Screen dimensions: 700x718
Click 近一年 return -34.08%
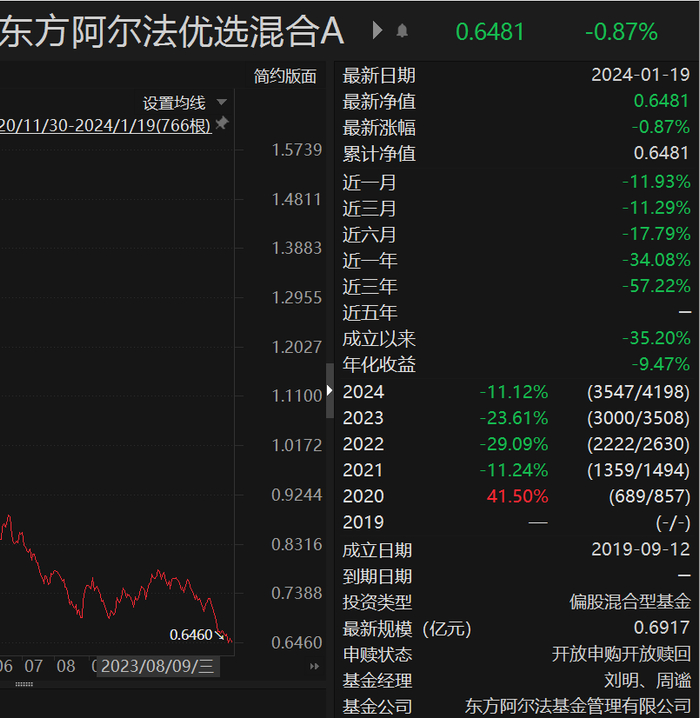[656, 260]
